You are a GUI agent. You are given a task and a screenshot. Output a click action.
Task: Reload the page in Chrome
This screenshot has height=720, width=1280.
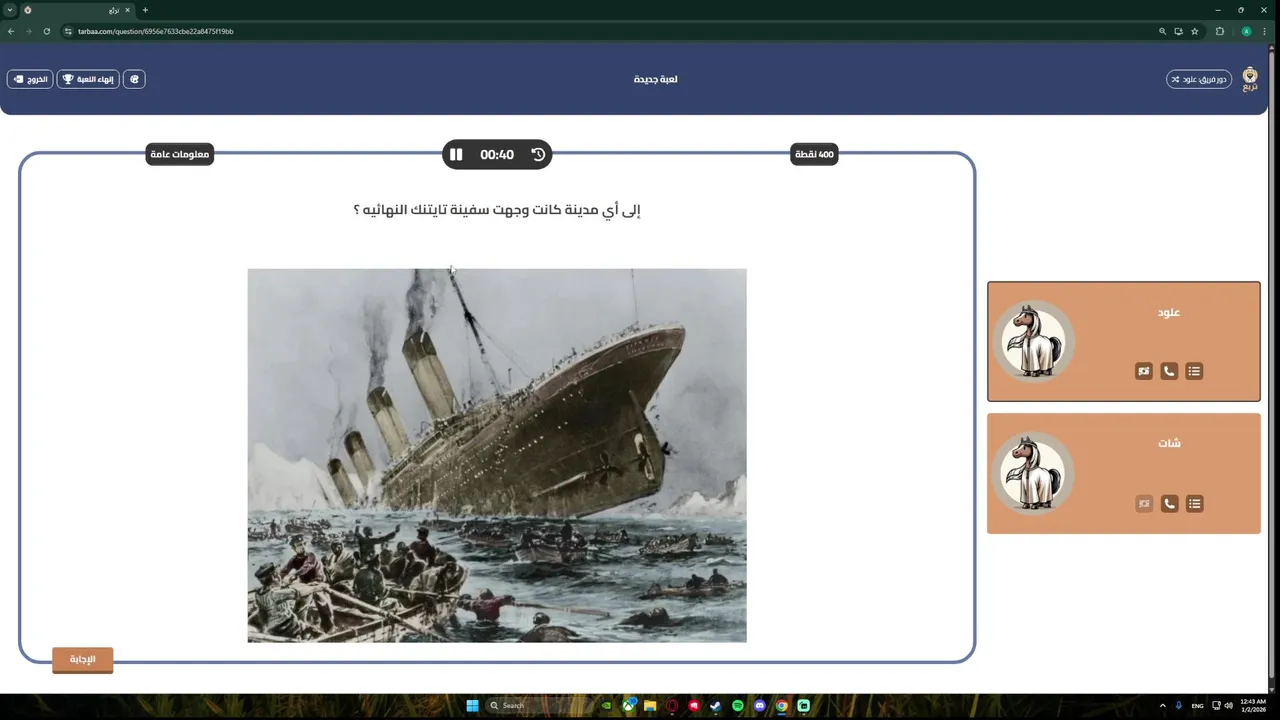point(46,31)
